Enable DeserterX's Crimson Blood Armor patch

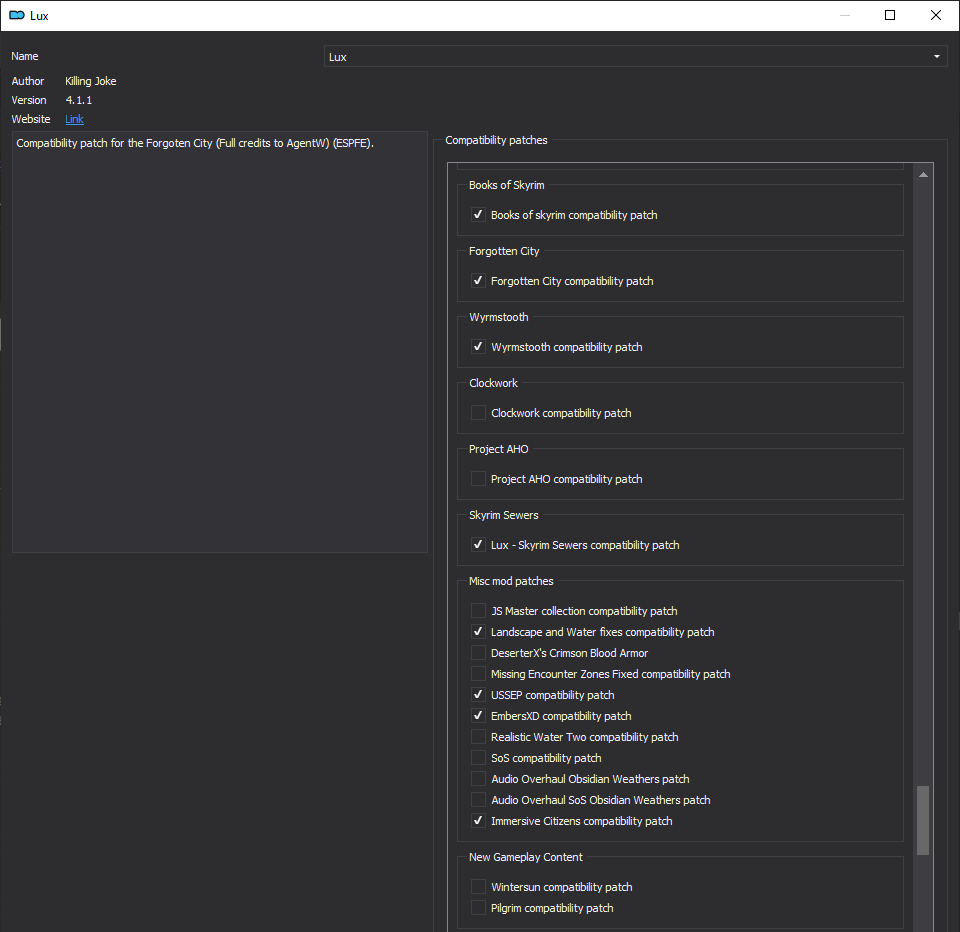coord(478,653)
